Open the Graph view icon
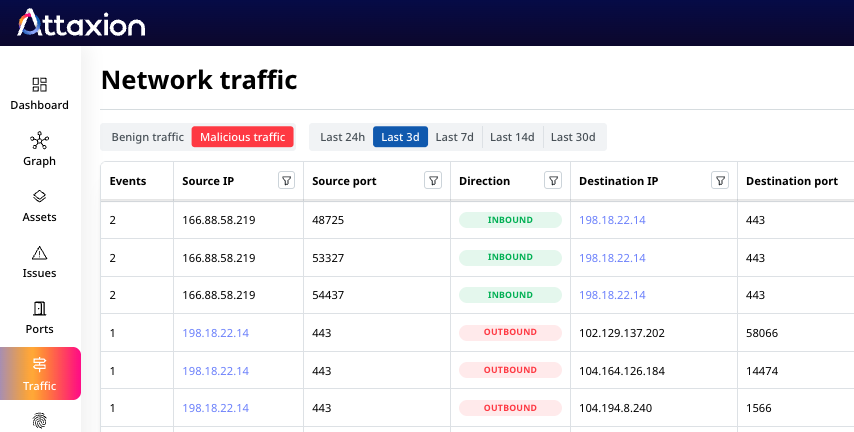The image size is (854, 432). click(x=40, y=141)
